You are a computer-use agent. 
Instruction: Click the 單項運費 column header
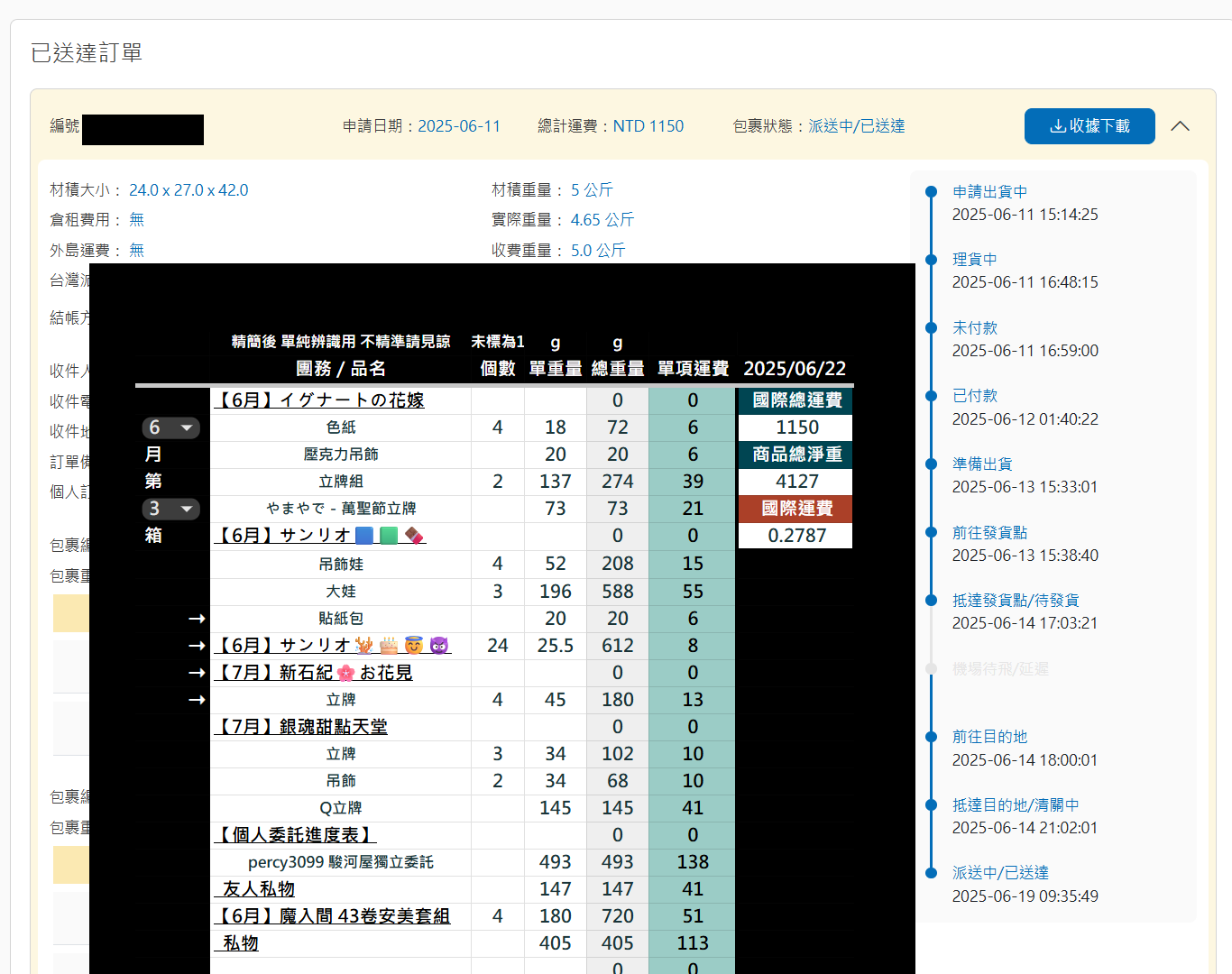[693, 369]
